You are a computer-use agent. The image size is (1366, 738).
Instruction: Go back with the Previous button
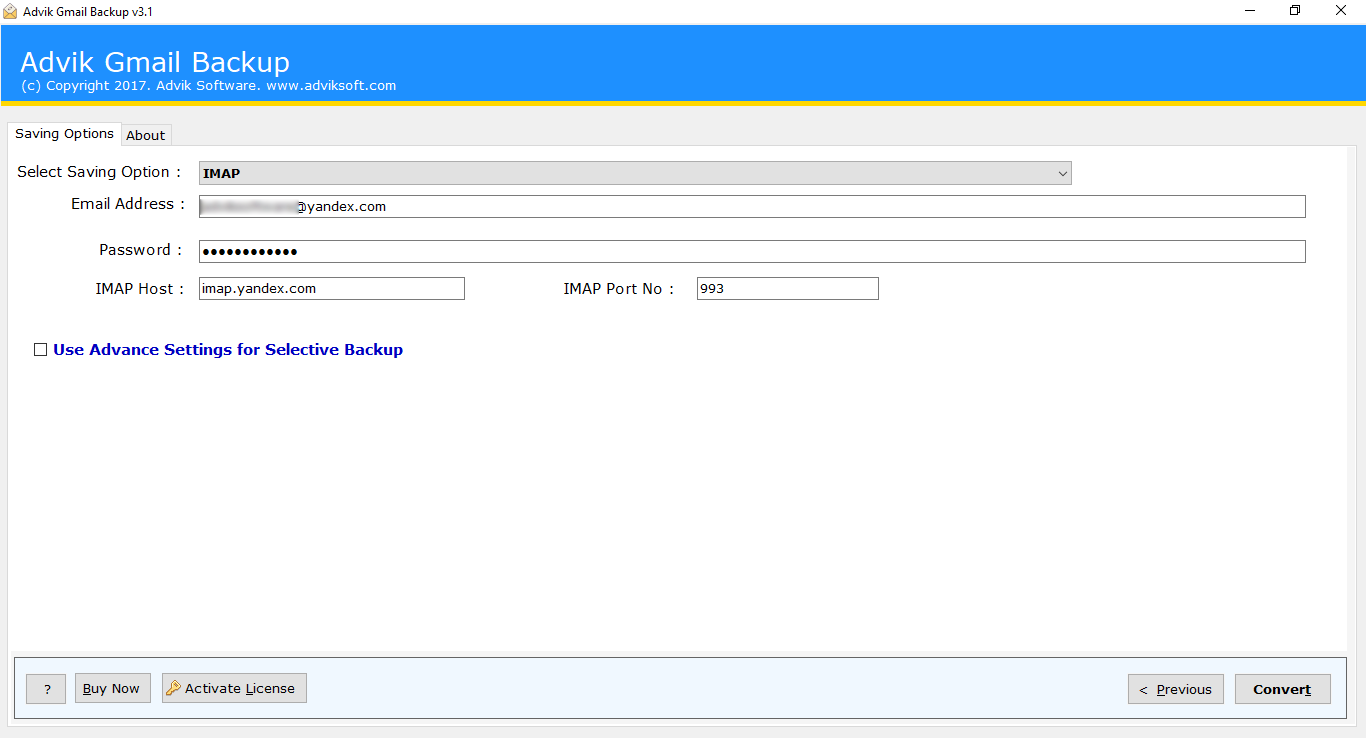[1176, 689]
